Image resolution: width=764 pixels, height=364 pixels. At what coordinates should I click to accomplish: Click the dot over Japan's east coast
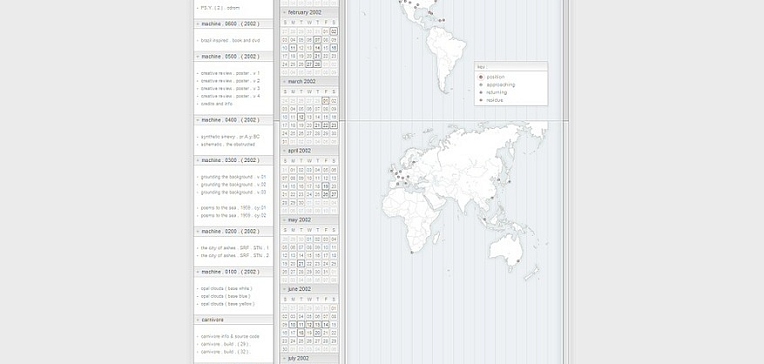(x=509, y=182)
